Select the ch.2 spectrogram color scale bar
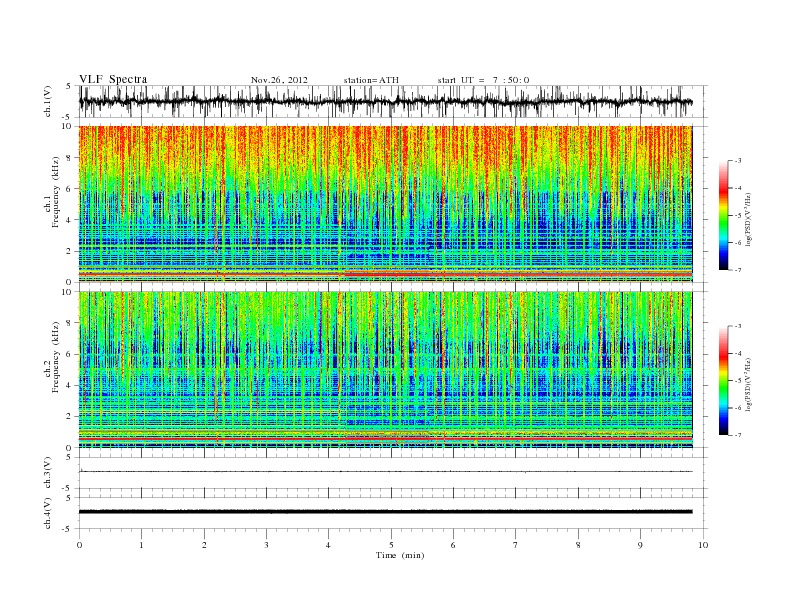 pyautogui.click(x=723, y=380)
